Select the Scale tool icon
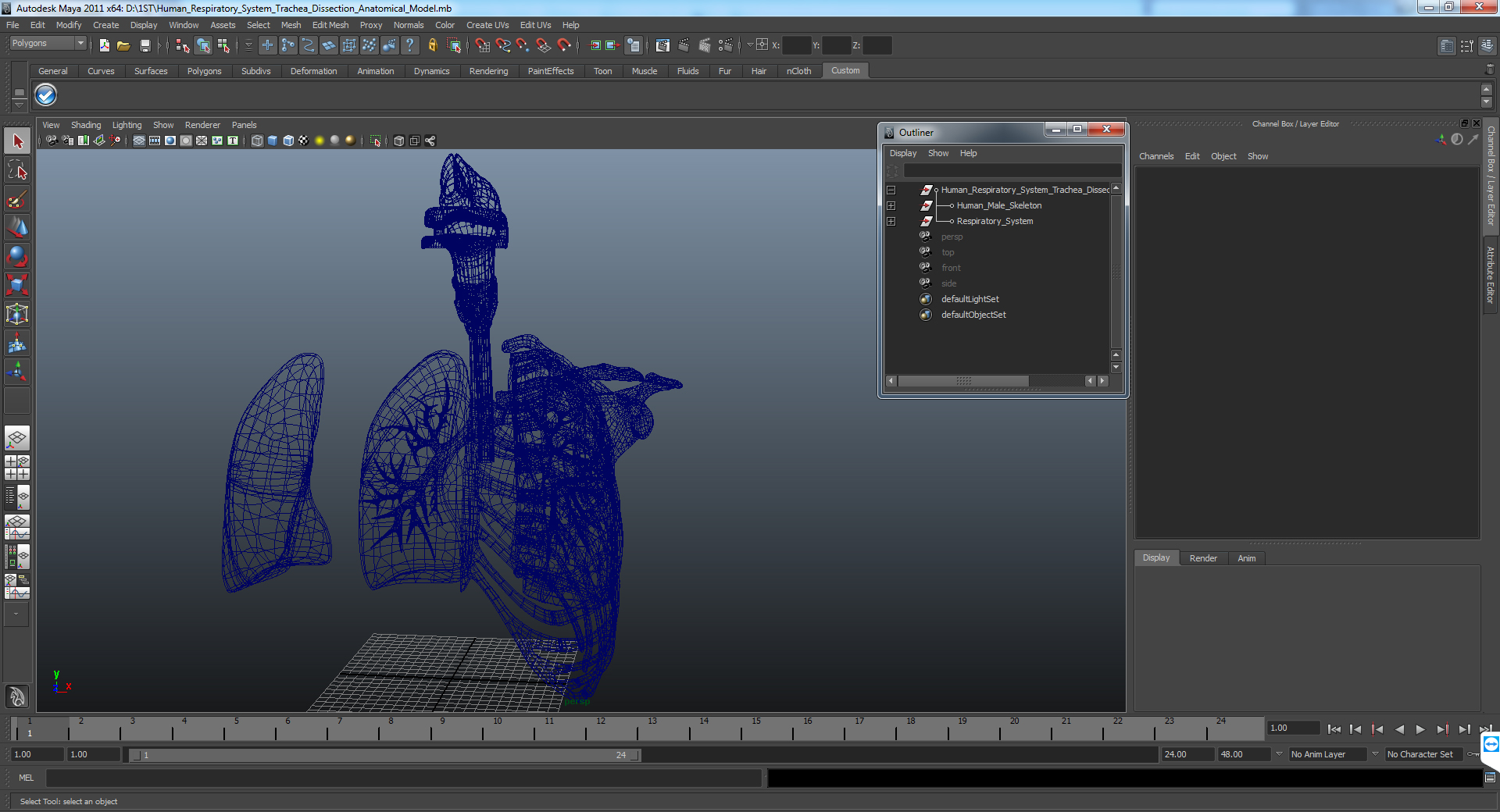Viewport: 1500px width, 812px height. (17, 286)
